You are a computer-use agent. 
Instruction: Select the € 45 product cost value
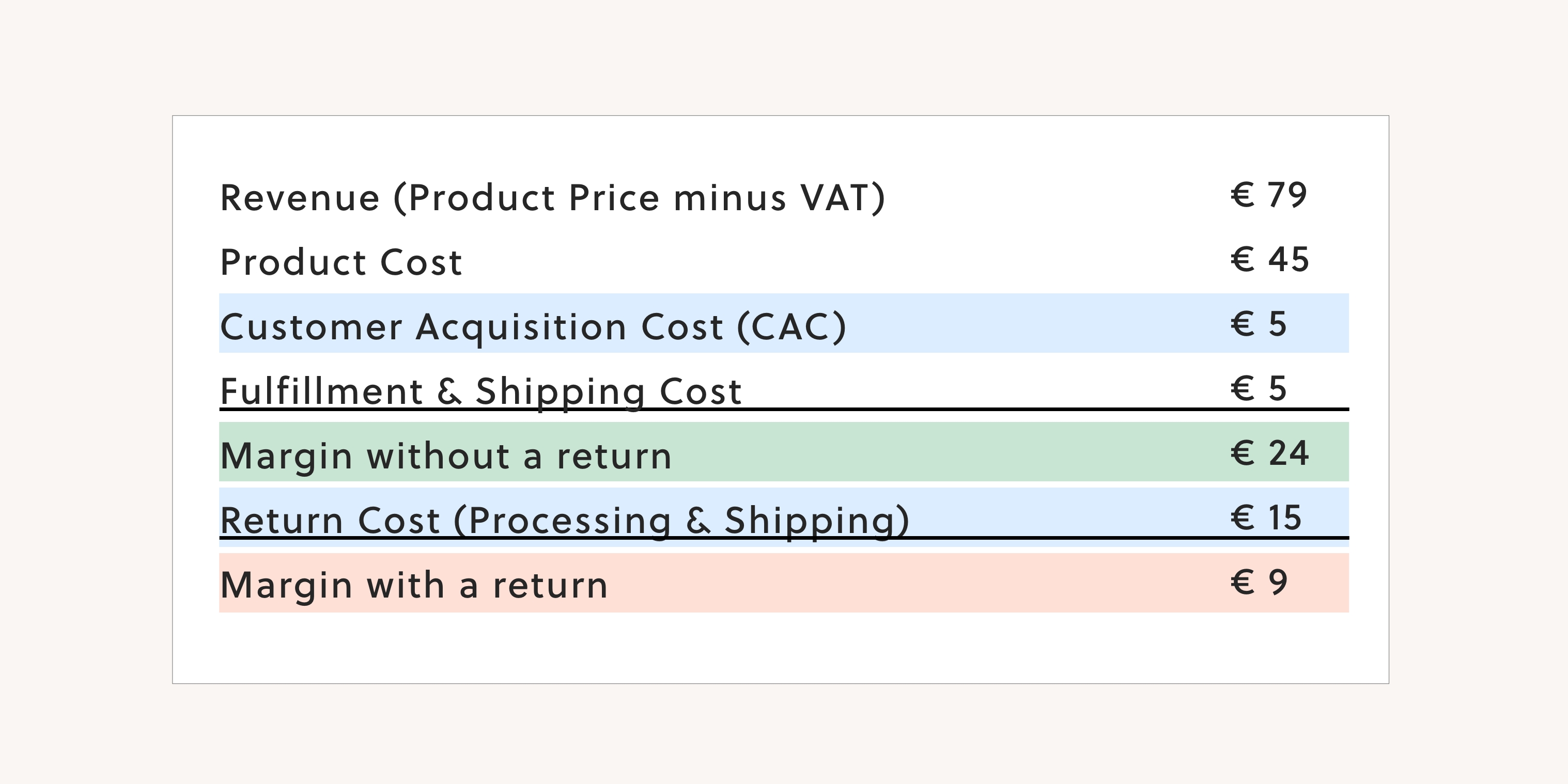pos(1270,260)
